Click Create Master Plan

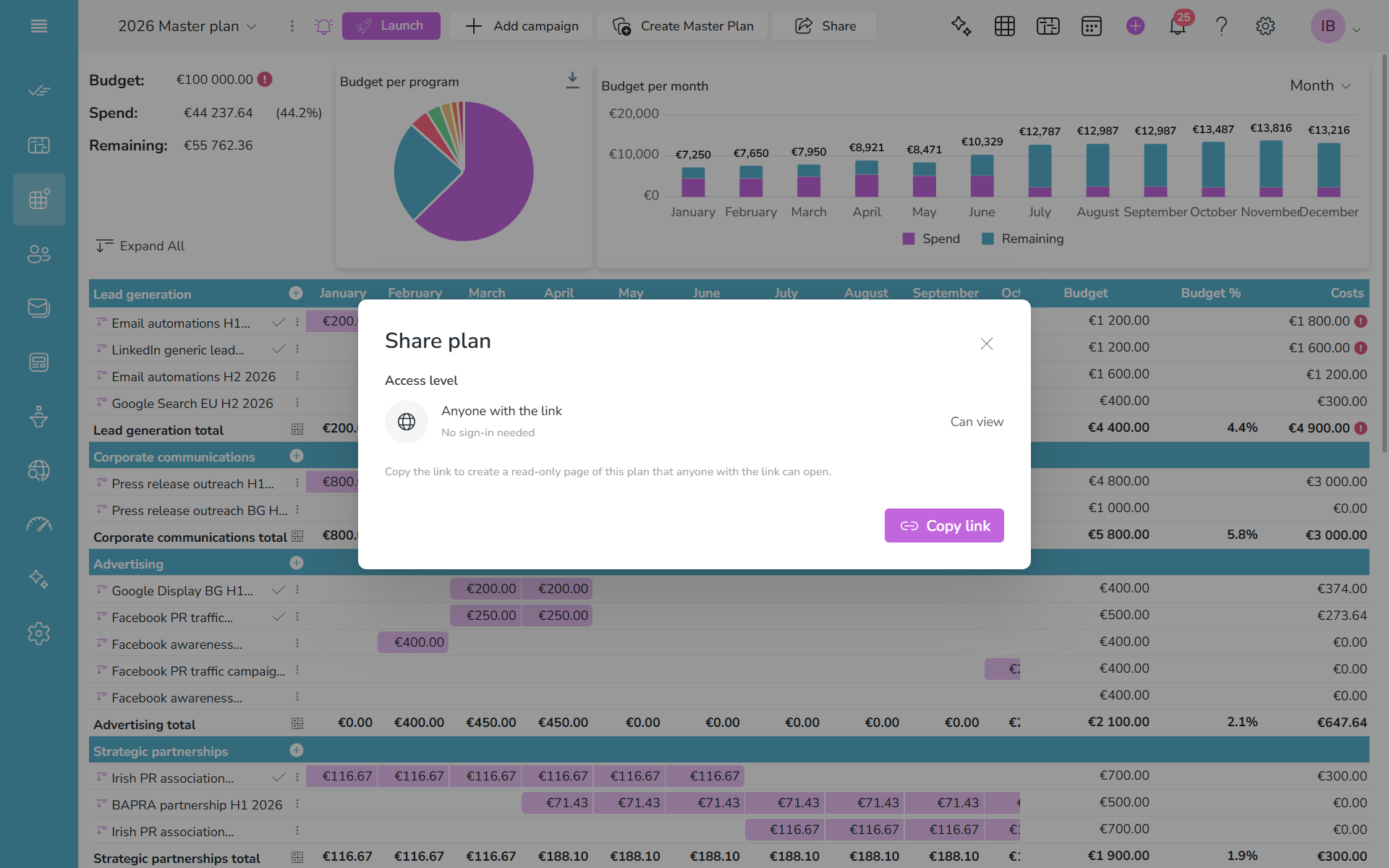tap(682, 26)
